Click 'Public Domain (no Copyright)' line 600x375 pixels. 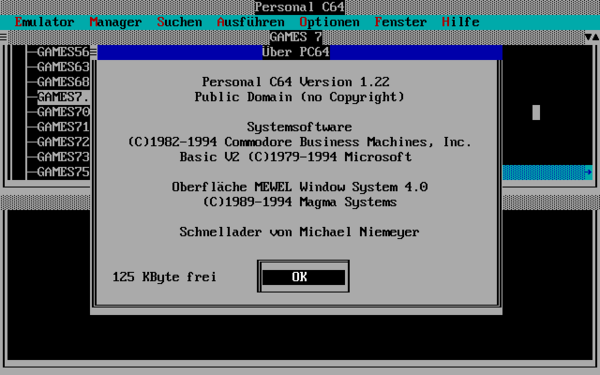[x=300, y=97]
